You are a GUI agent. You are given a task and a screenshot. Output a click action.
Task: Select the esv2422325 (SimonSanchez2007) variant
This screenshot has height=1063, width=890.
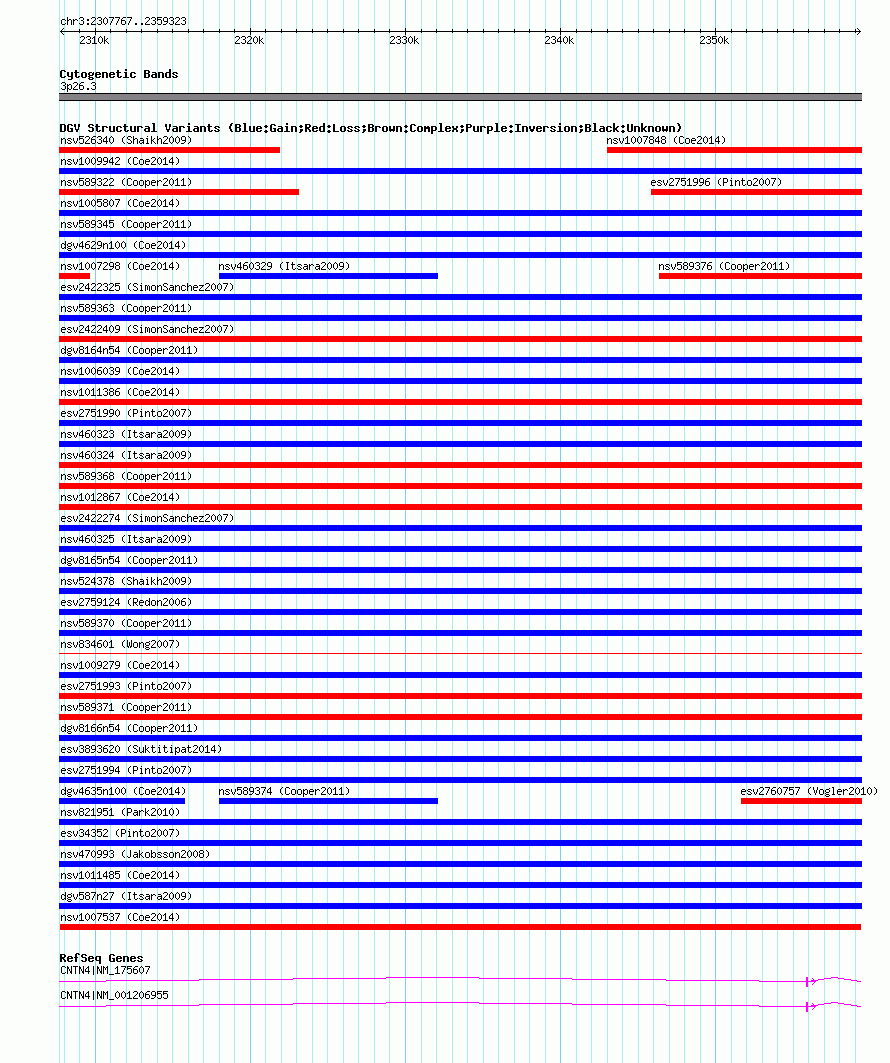click(x=147, y=287)
